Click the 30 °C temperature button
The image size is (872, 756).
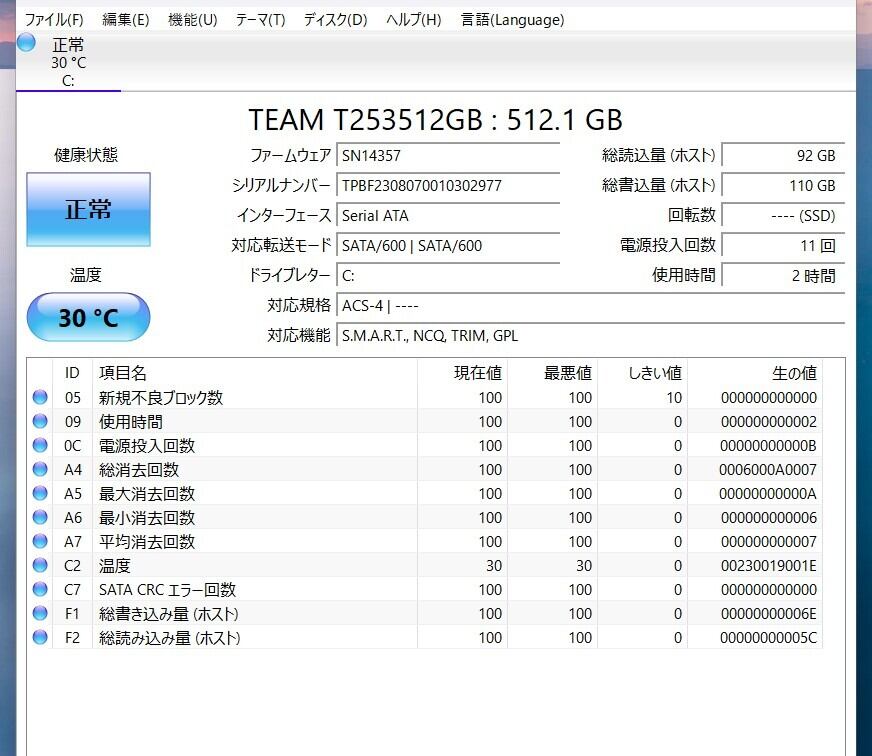(88, 318)
